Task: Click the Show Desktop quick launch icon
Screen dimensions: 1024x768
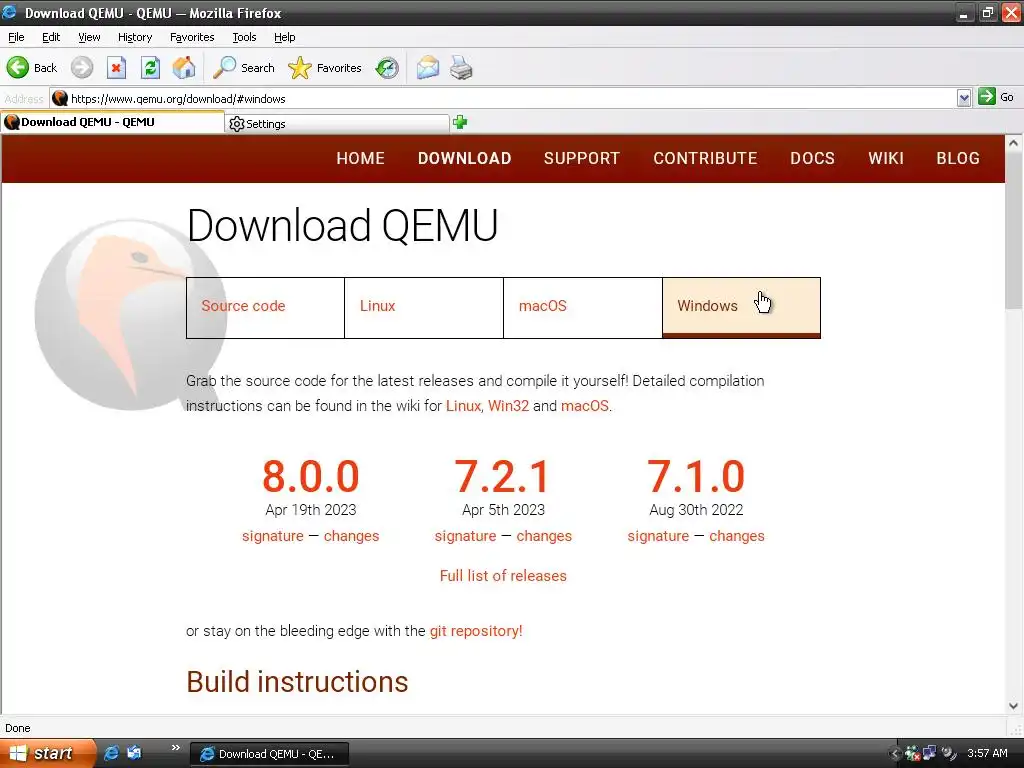Action: click(x=134, y=753)
